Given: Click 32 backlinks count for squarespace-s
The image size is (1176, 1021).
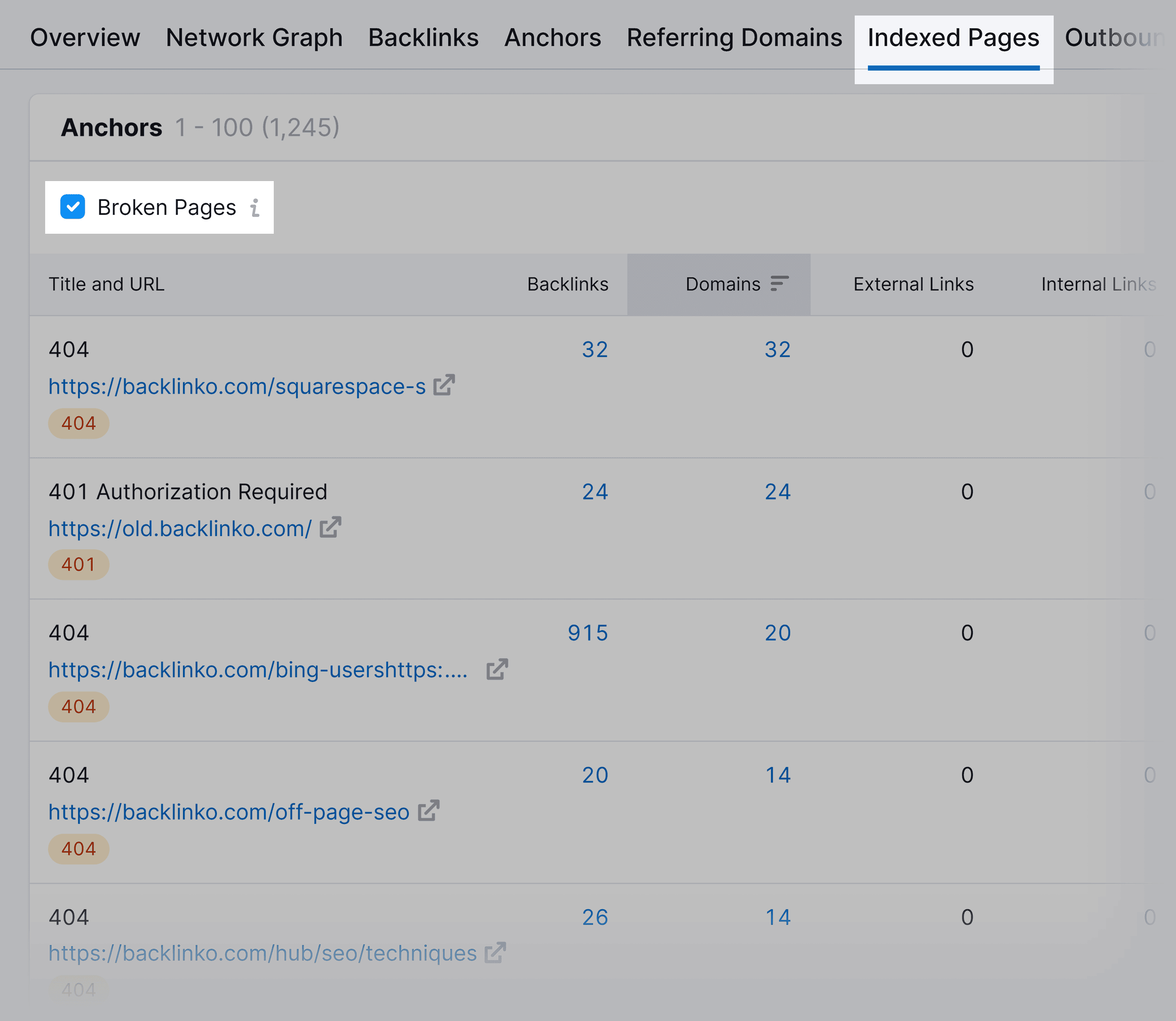Looking at the screenshot, I should [595, 349].
